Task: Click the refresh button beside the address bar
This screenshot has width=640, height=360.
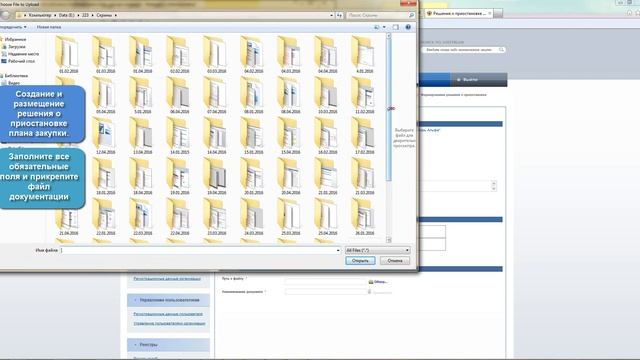Action: point(339,15)
